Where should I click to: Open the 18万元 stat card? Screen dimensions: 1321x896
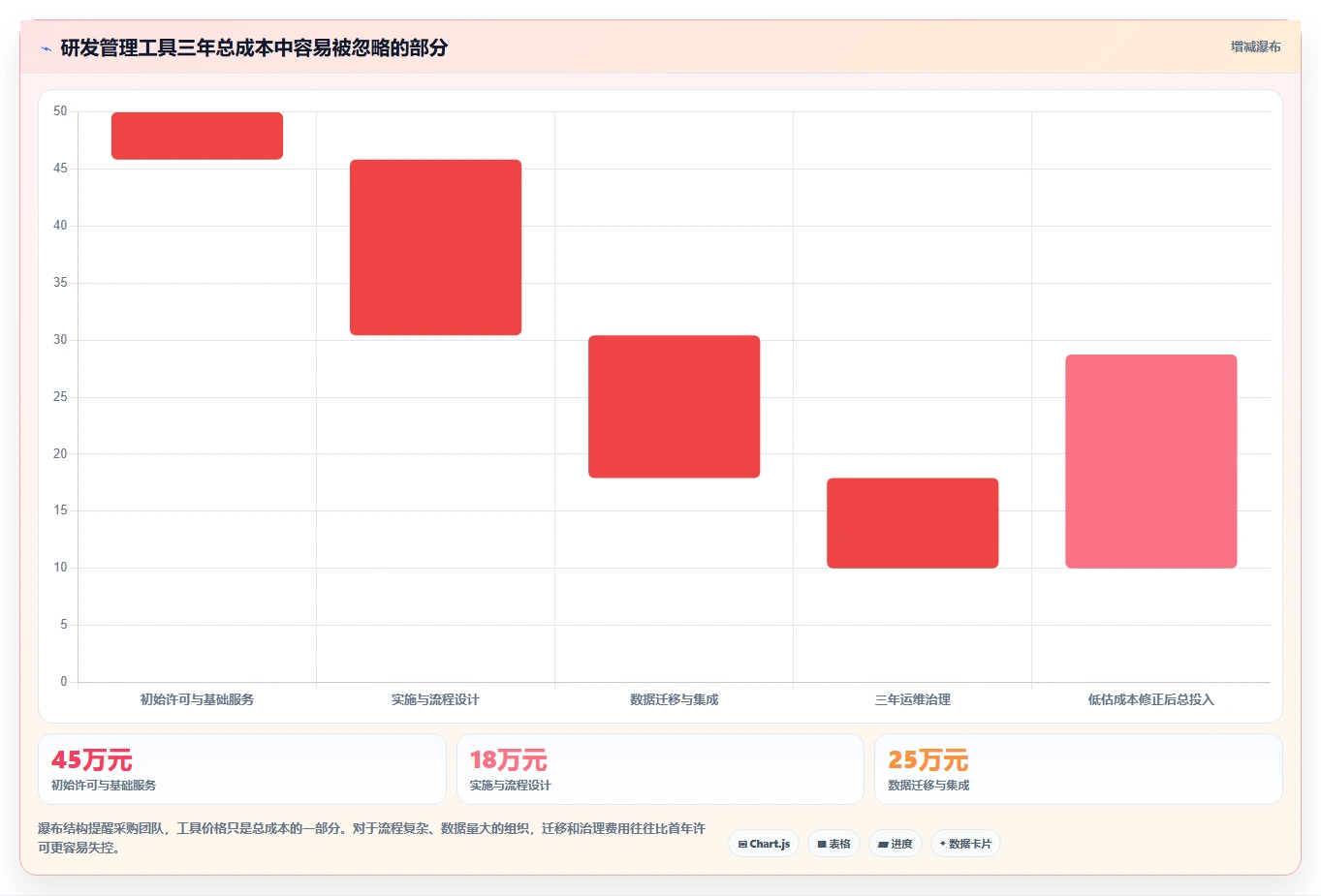(x=660, y=769)
